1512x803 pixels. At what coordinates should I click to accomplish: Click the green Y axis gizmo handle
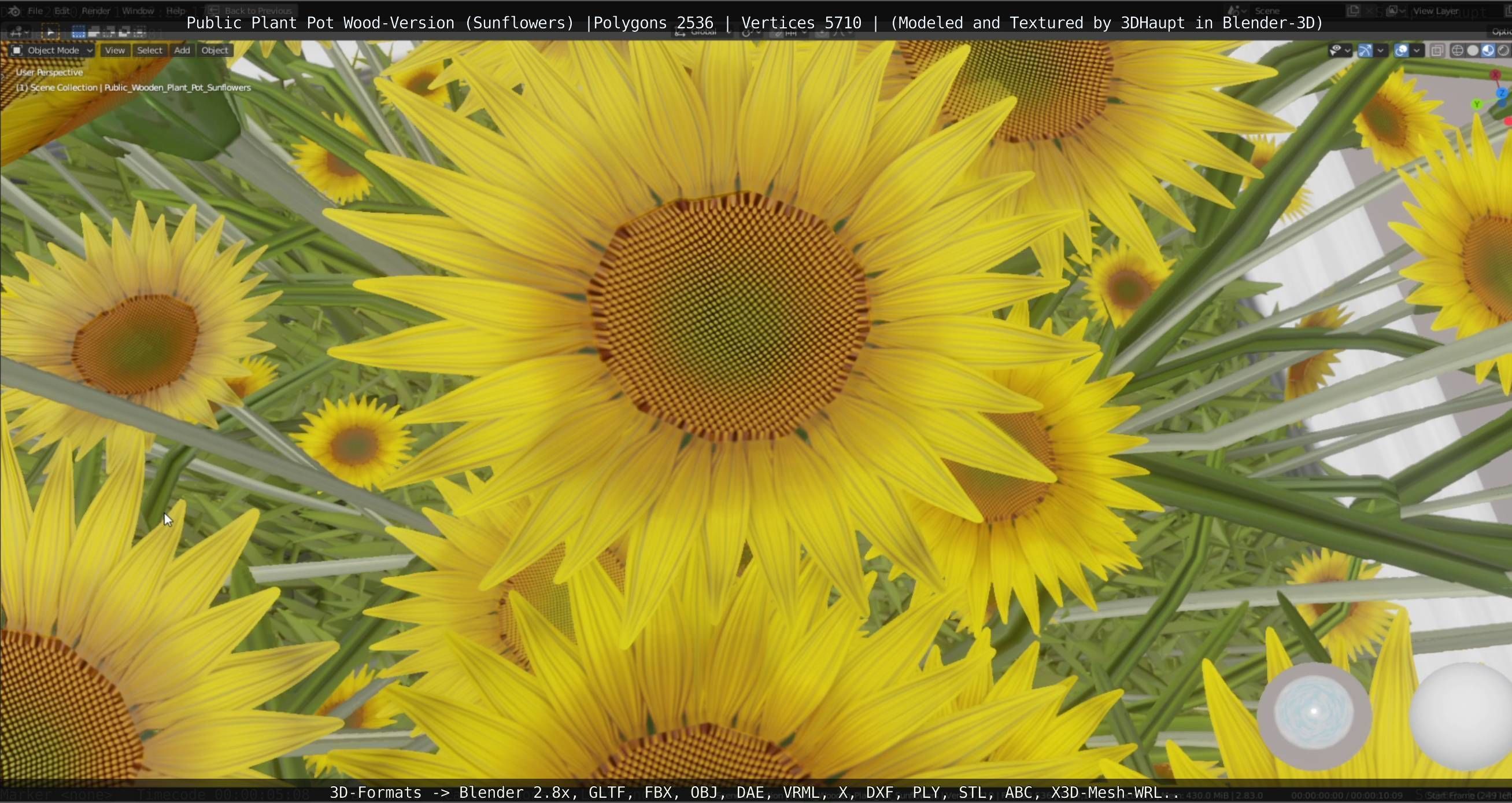coord(1477,105)
